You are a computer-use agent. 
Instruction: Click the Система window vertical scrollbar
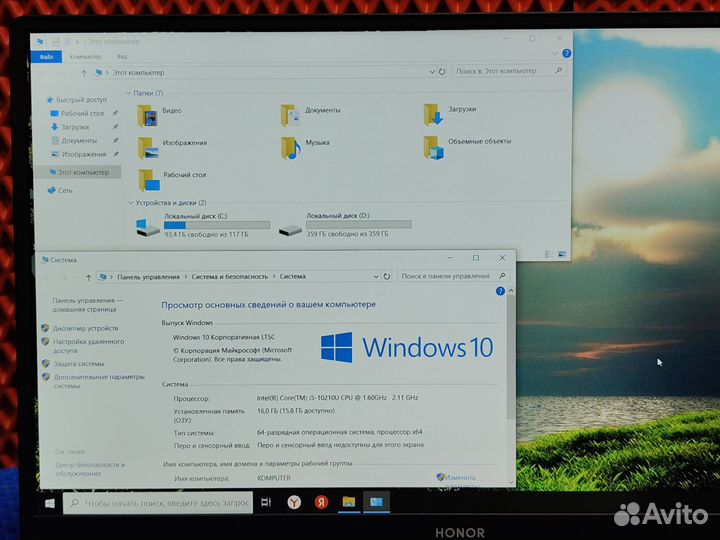pyautogui.click(x=511, y=357)
